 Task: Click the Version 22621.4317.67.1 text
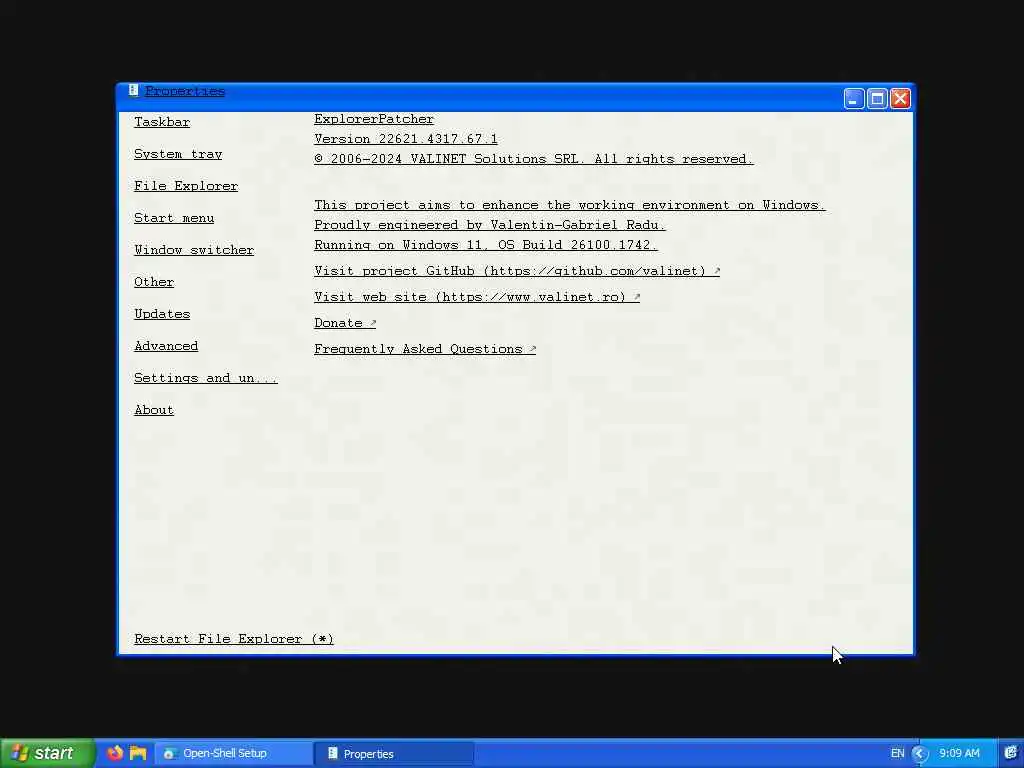pyautogui.click(x=406, y=139)
